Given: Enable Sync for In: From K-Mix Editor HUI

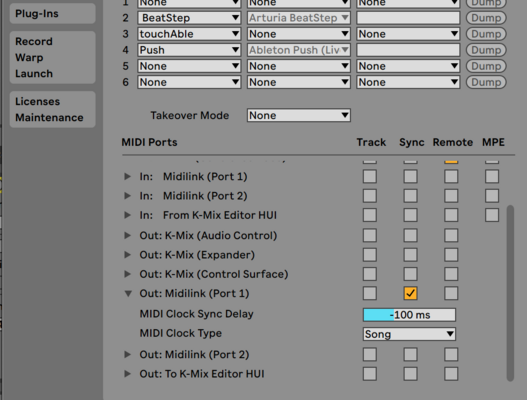Looking at the screenshot, I should click(410, 215).
